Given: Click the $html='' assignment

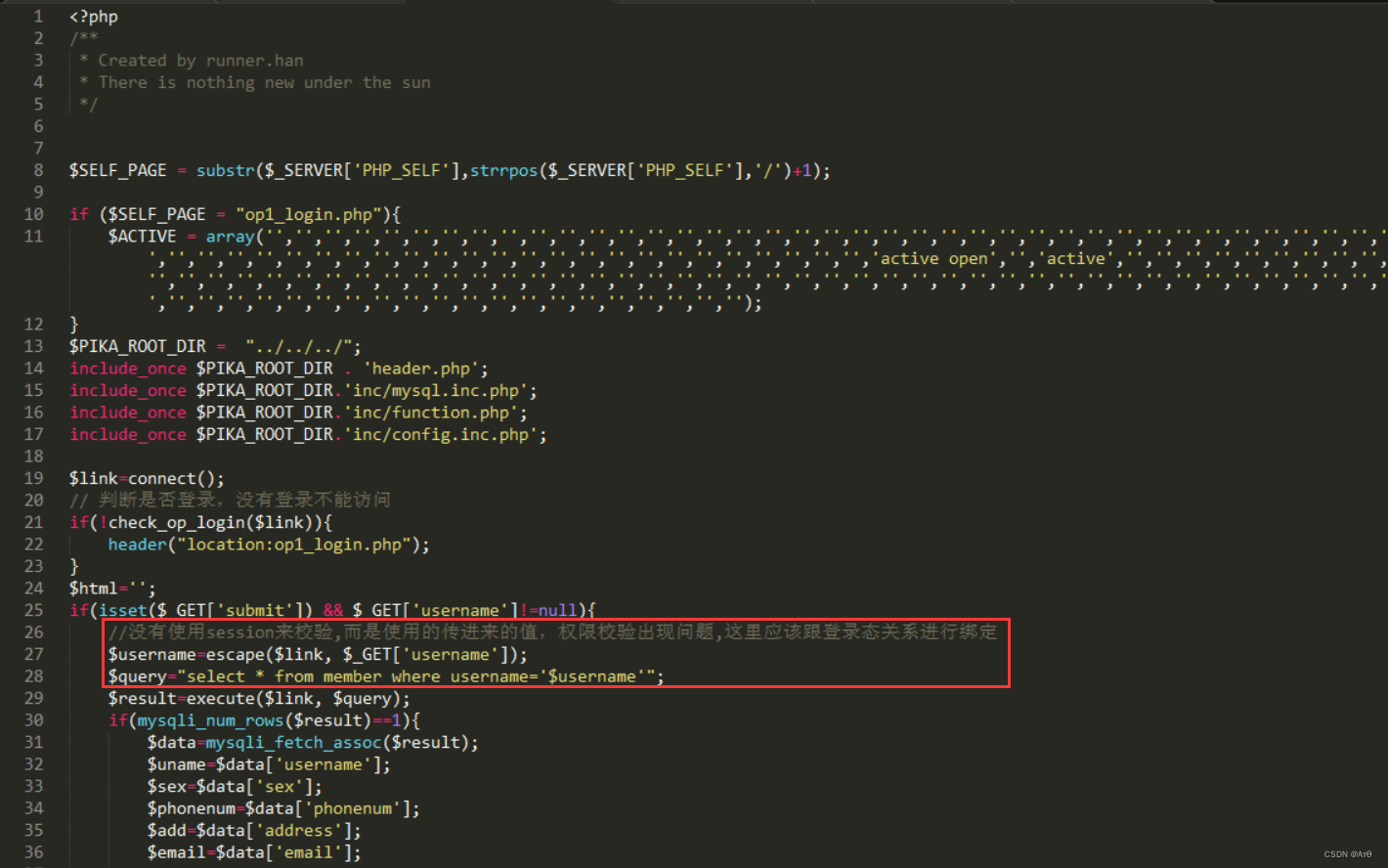Looking at the screenshot, I should [x=112, y=588].
